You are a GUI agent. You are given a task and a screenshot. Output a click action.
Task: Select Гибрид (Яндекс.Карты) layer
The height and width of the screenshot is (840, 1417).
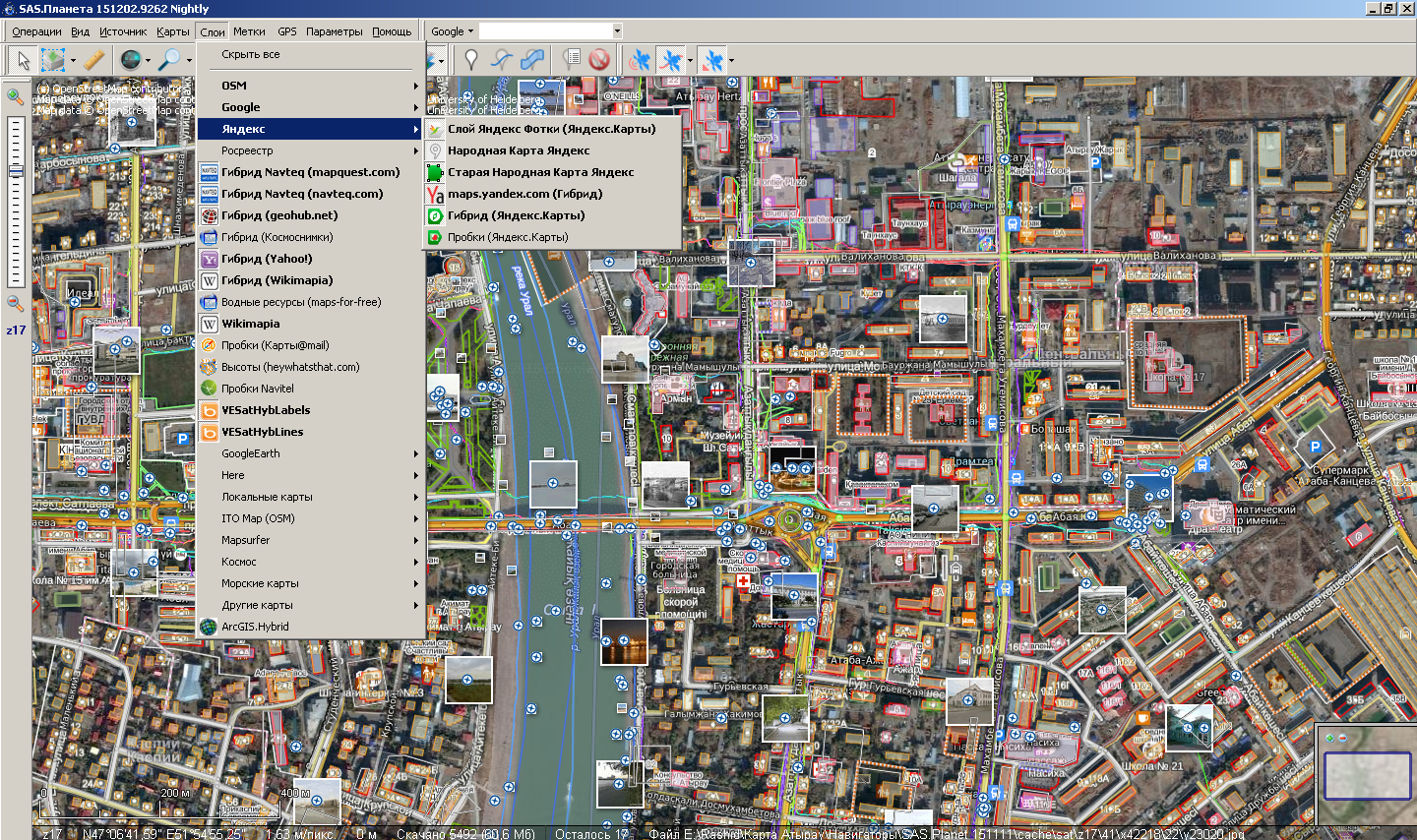tap(552, 215)
